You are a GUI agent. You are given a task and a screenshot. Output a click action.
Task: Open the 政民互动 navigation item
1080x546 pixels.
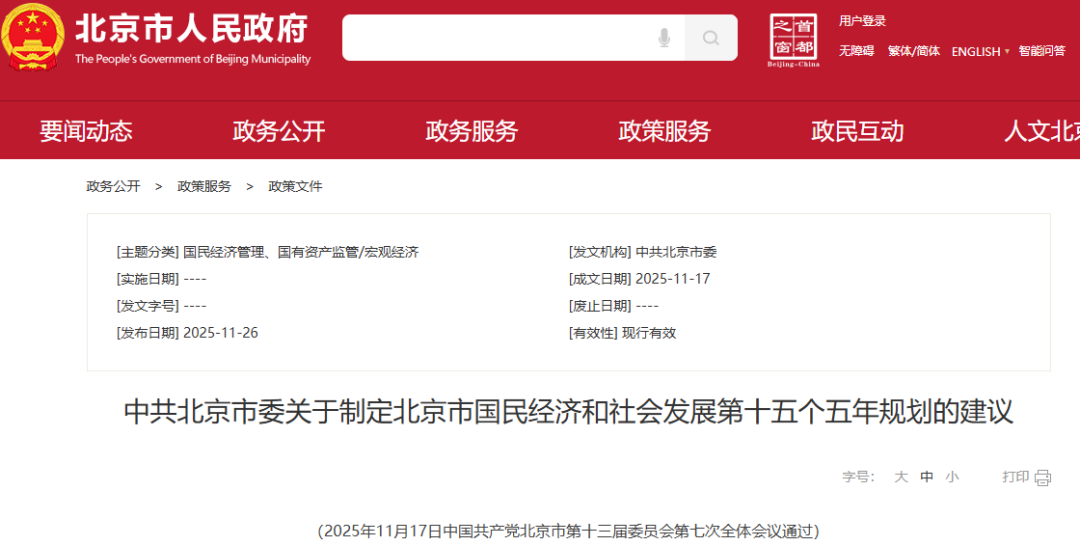pyautogui.click(x=857, y=131)
